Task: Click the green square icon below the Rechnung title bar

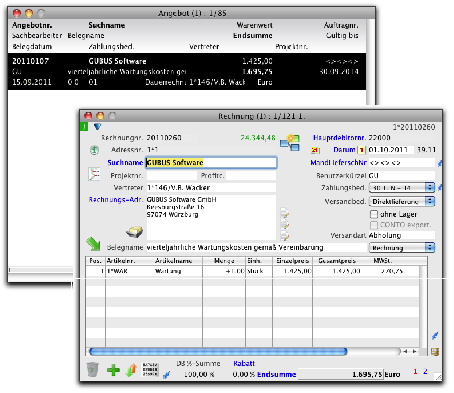Action: coord(84,127)
